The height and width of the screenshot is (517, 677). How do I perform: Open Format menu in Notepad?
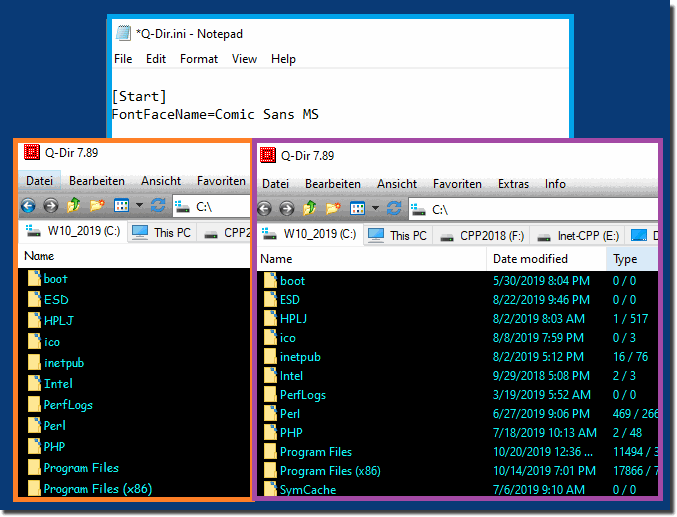click(x=199, y=59)
